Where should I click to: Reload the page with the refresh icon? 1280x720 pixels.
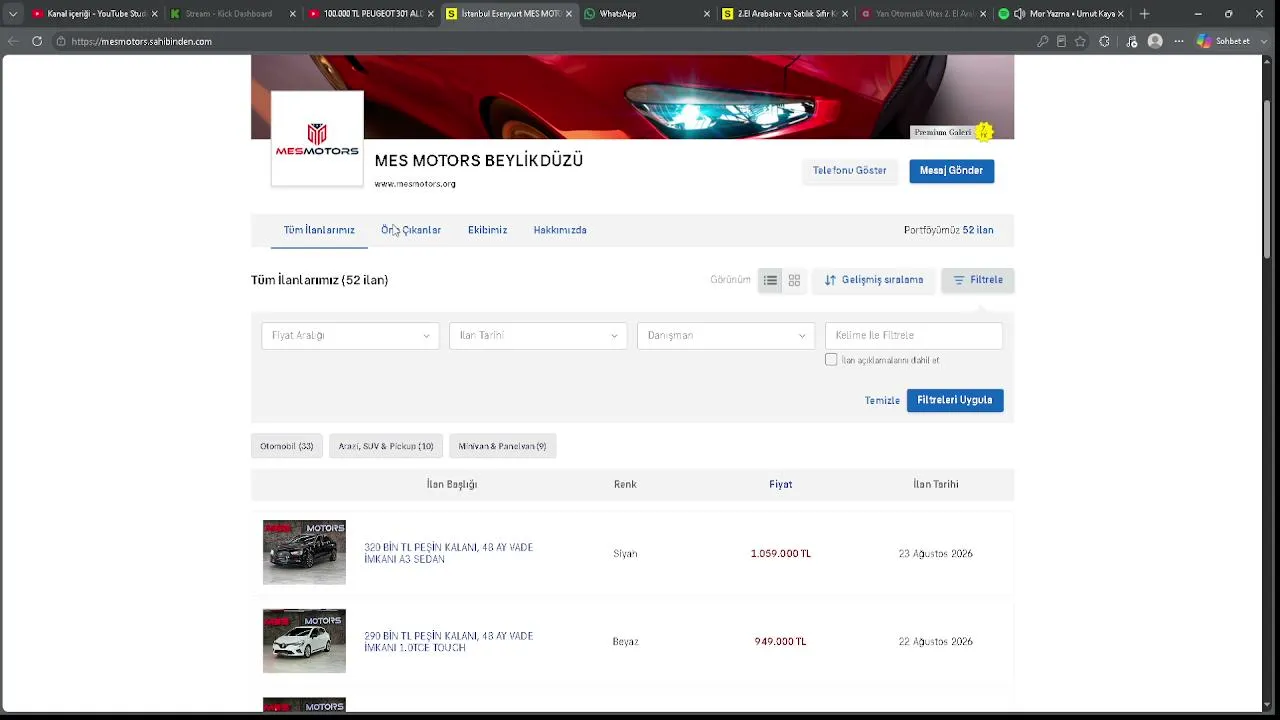coord(37,41)
